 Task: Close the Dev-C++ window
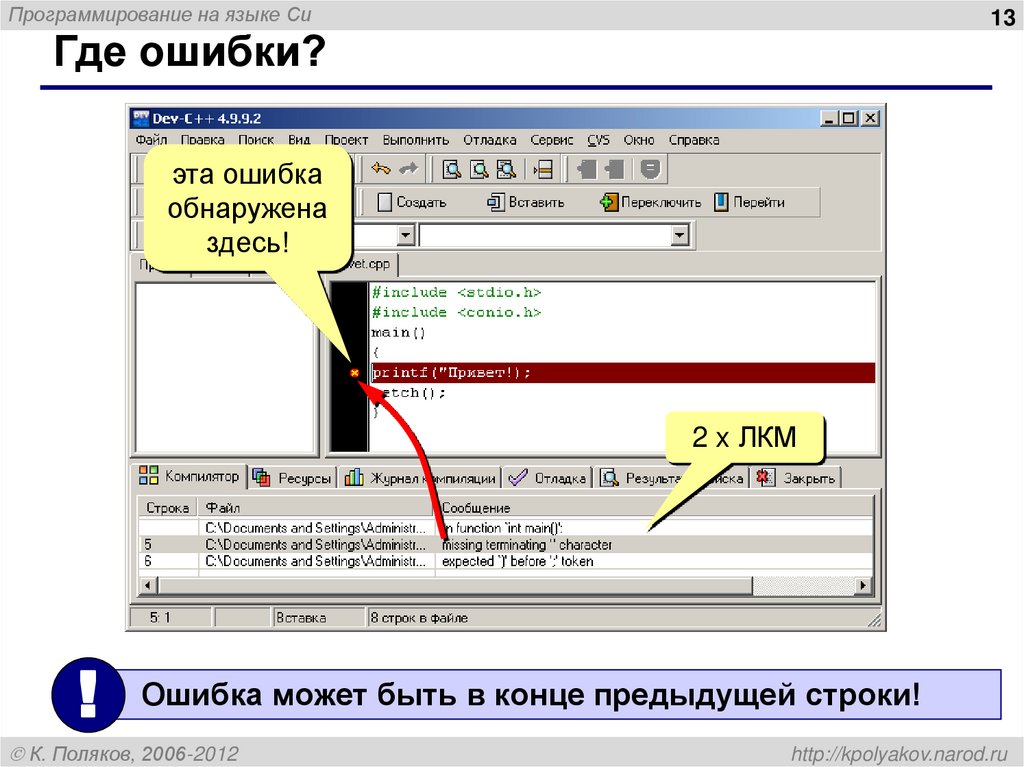pos(871,118)
